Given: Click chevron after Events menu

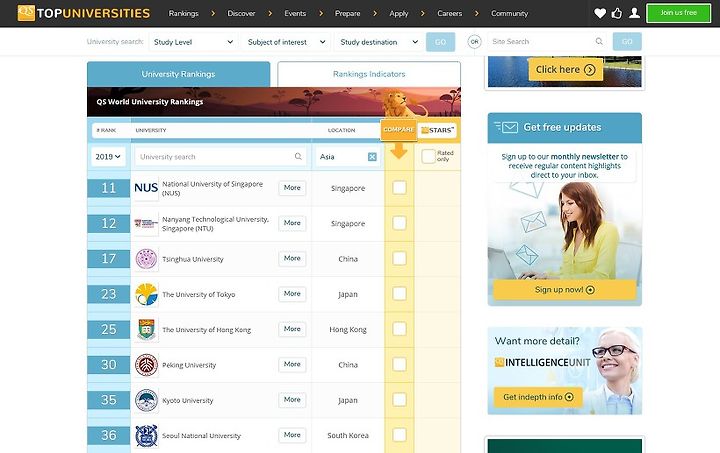Looking at the screenshot, I should 321,14.
